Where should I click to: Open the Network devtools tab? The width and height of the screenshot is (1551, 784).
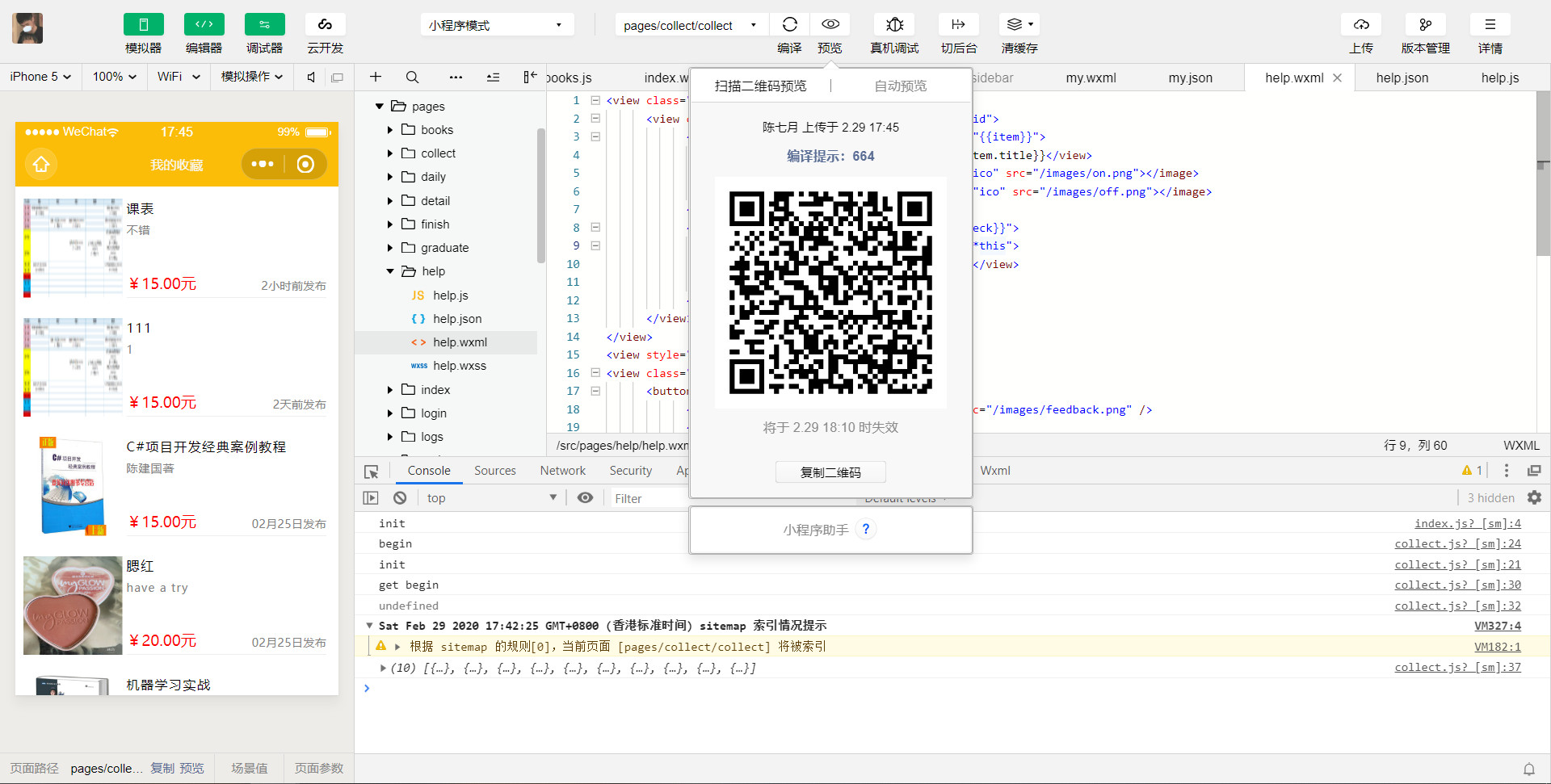point(563,471)
